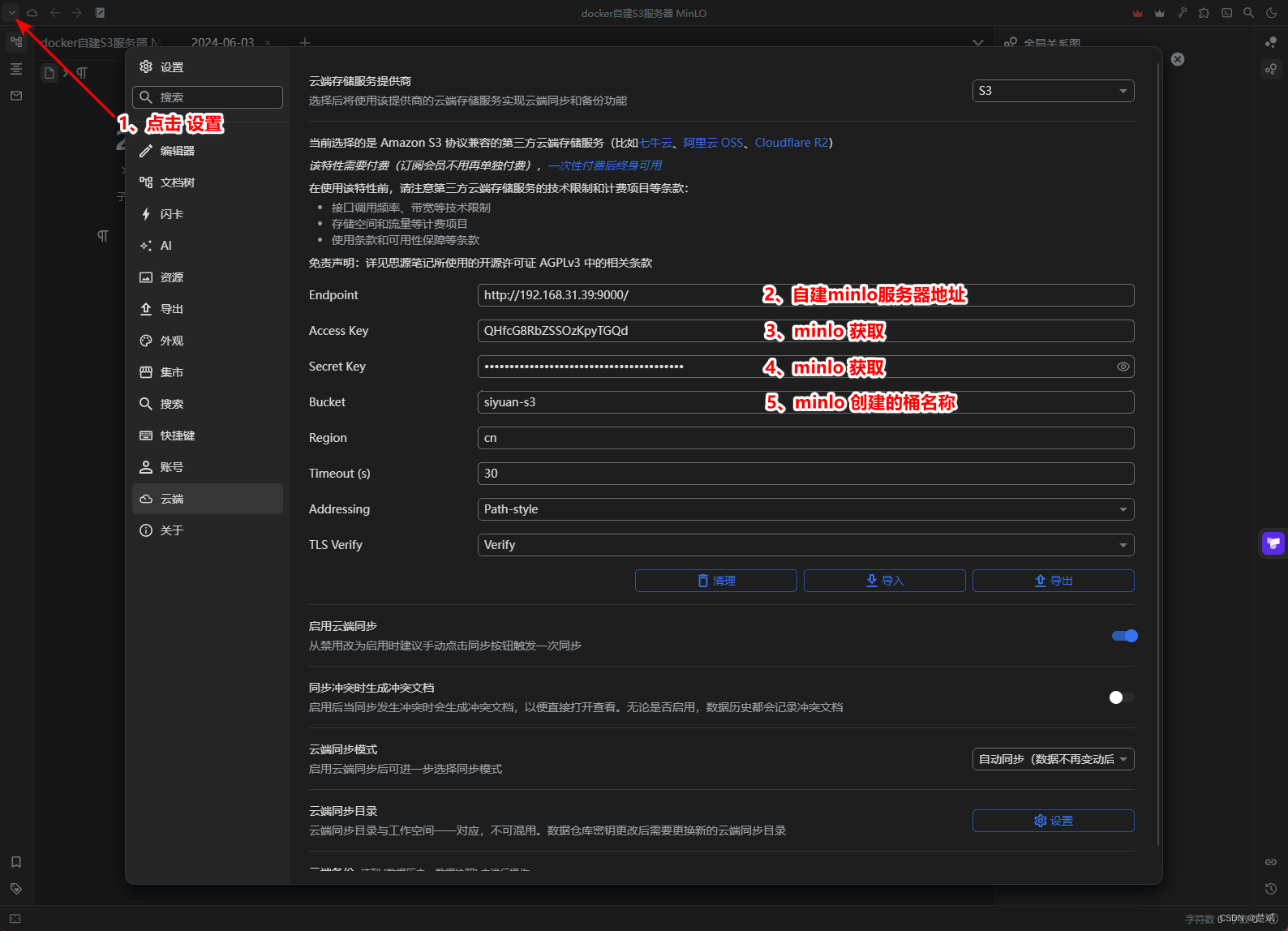This screenshot has width=1288, height=931.
Task: Open the 阿里云 OSS link
Action: click(714, 143)
